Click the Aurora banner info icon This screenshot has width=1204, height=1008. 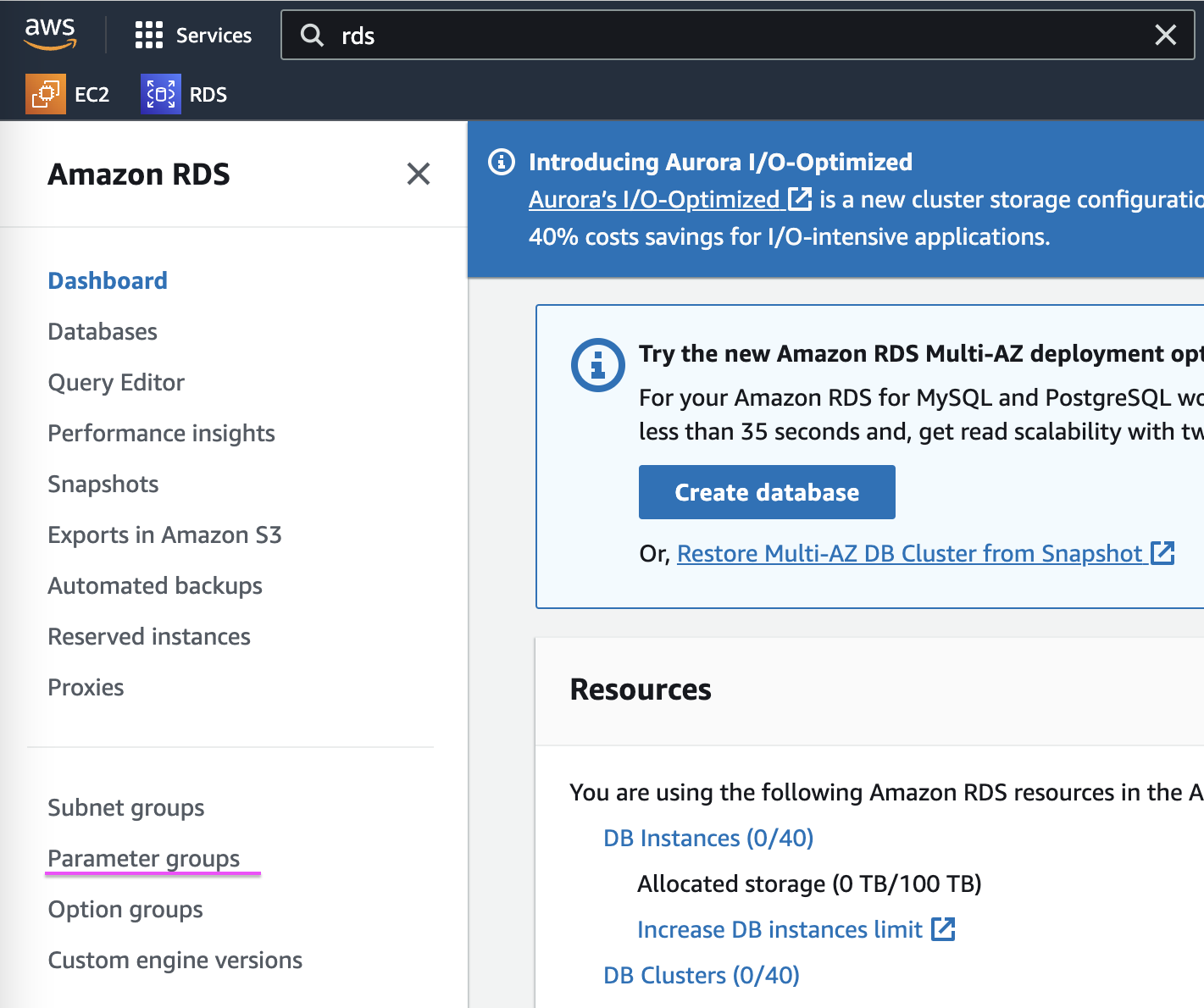point(502,161)
